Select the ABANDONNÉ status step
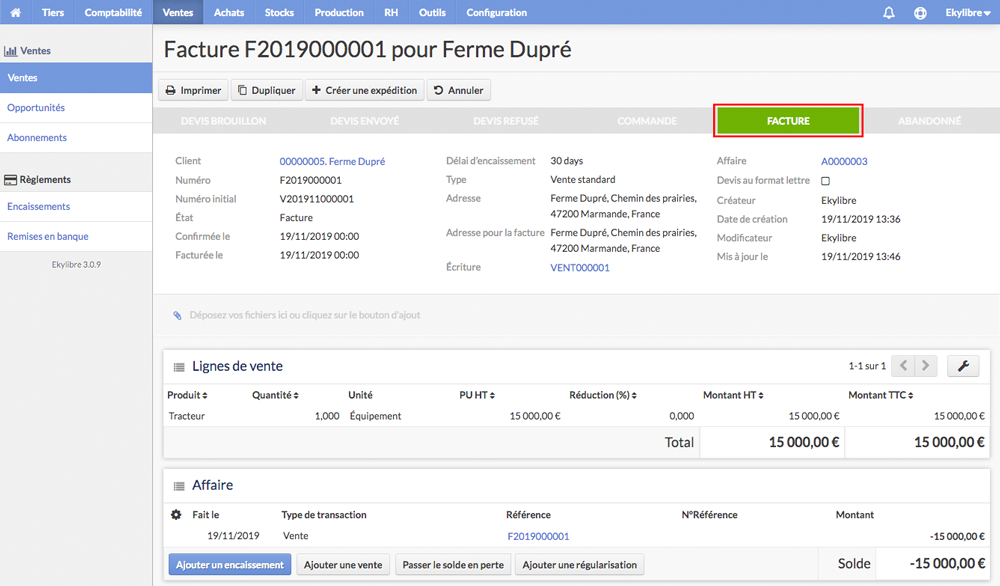 (929, 121)
